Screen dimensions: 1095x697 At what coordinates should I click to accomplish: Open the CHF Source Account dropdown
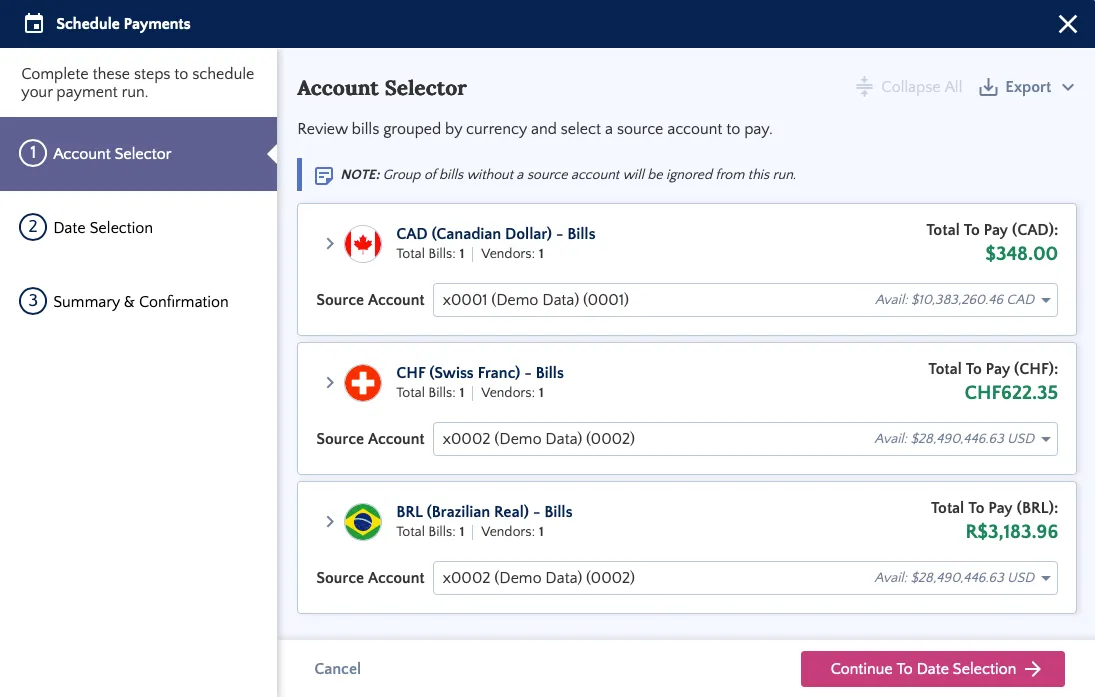745,439
